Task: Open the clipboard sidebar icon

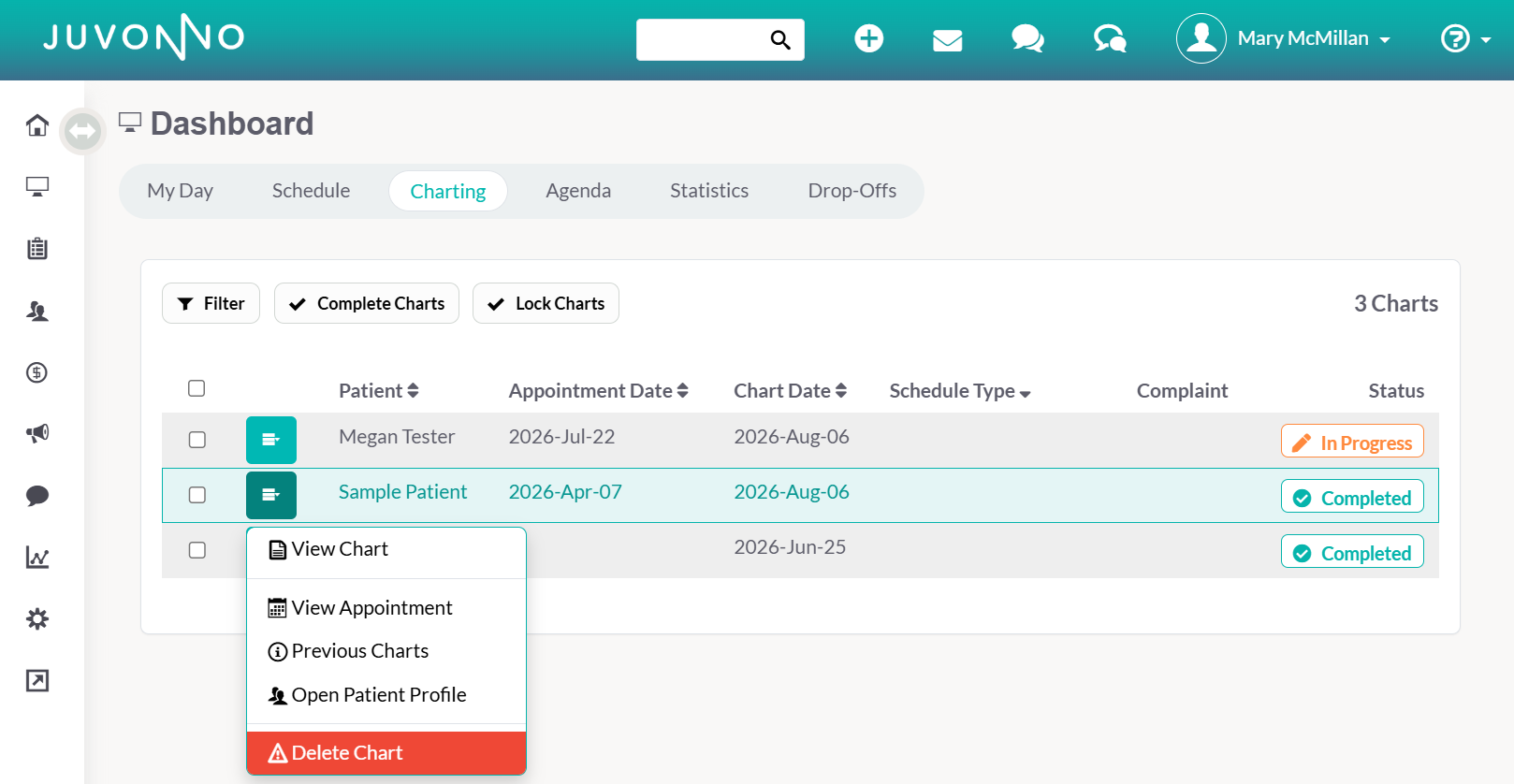Action: (x=37, y=249)
